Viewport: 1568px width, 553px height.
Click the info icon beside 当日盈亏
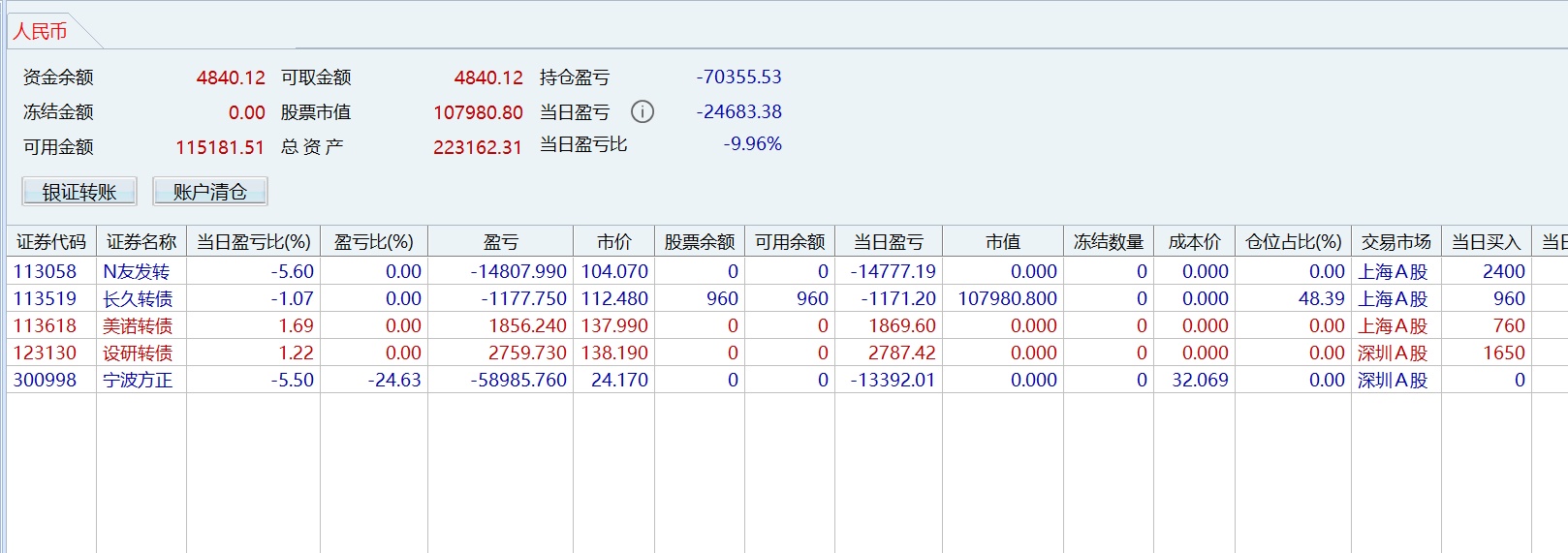click(643, 112)
